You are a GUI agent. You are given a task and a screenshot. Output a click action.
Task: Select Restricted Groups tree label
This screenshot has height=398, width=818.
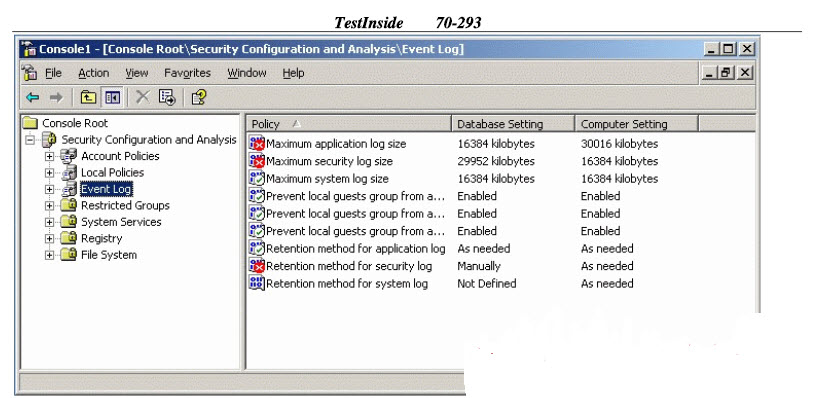coord(125,205)
